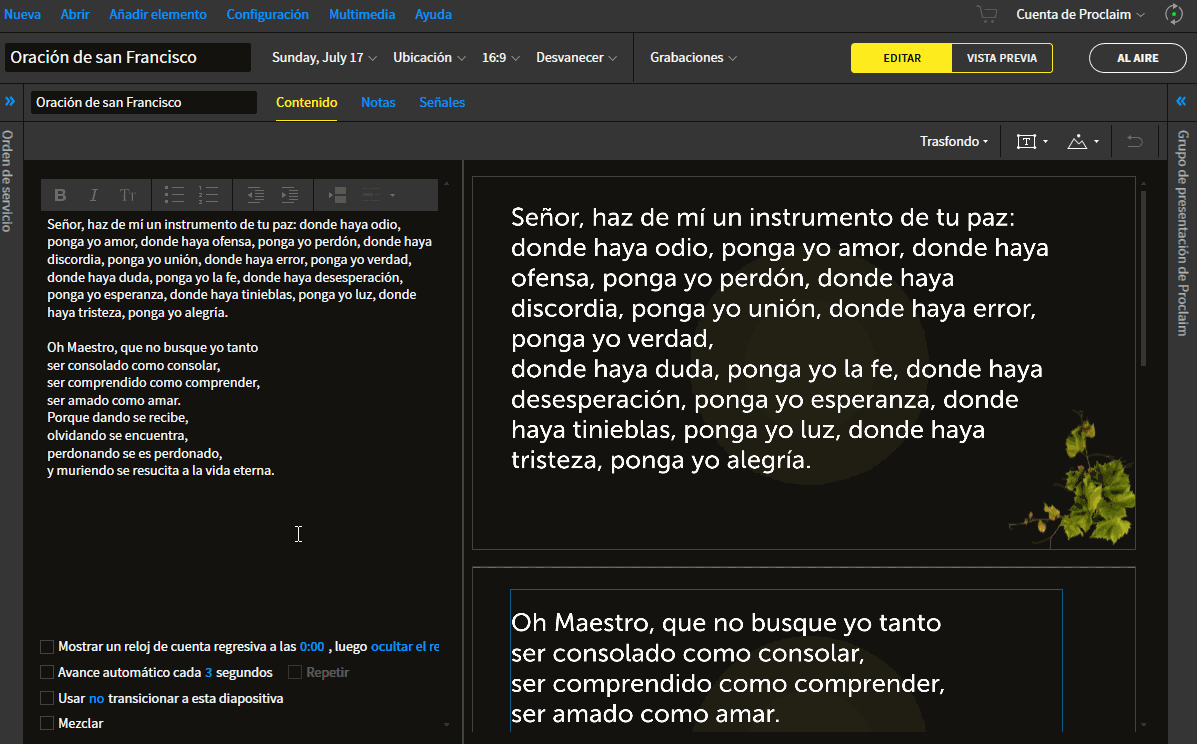Click the editor panel scroll-down arrow
This screenshot has height=744, width=1197.
click(447, 724)
